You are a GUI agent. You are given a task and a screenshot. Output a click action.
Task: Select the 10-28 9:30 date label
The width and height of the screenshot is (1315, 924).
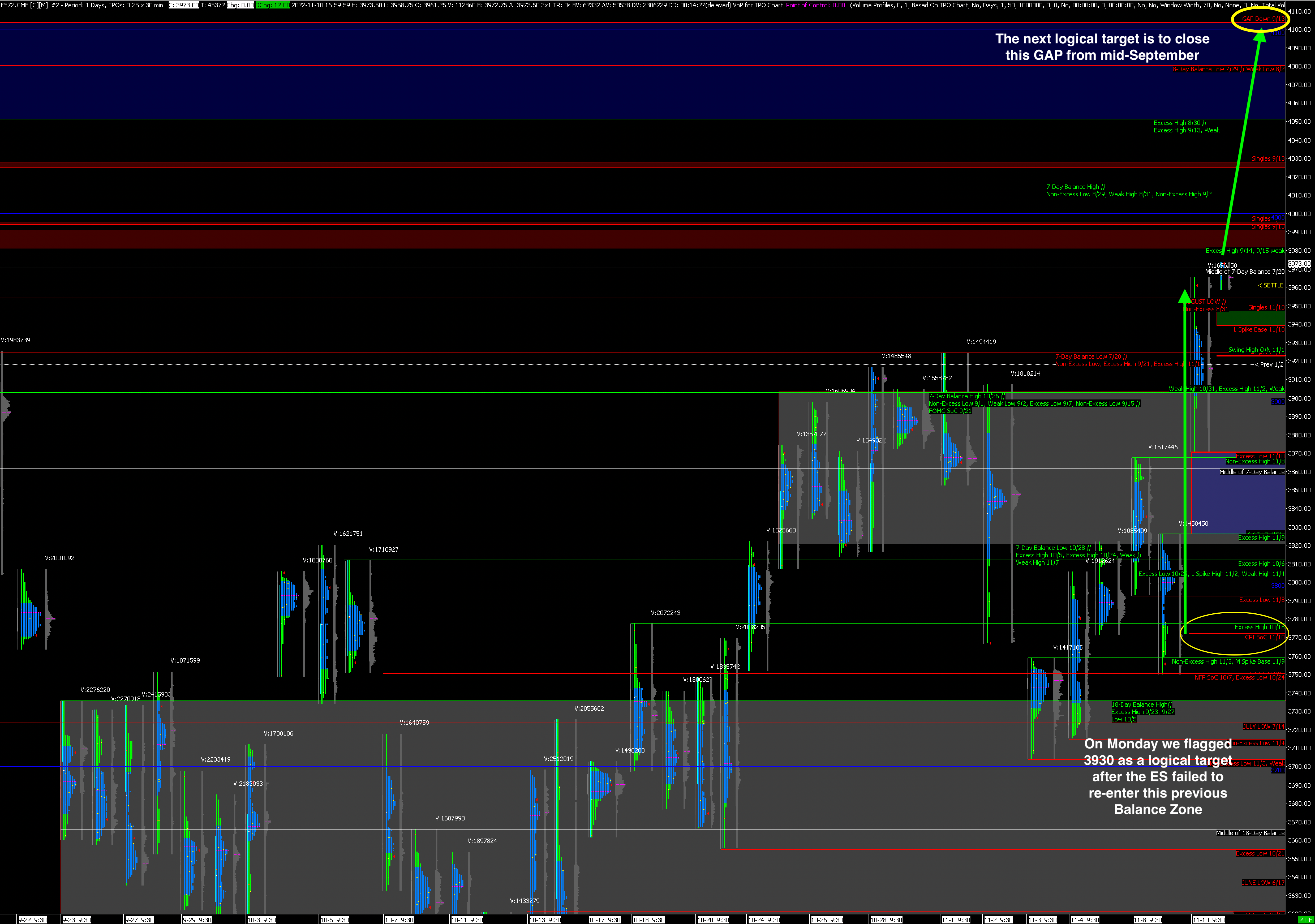pos(886,920)
